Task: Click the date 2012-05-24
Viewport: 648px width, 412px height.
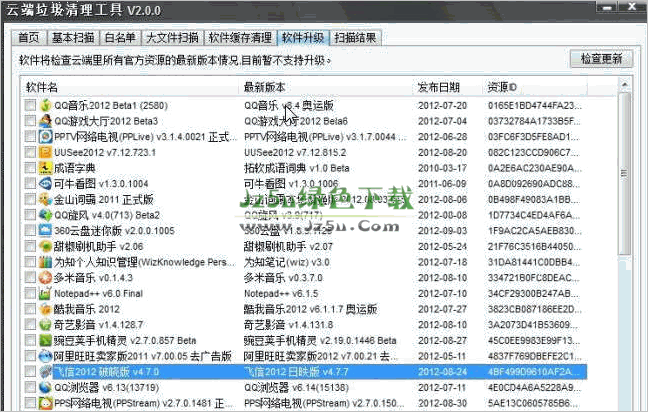Action: pyautogui.click(x=442, y=247)
